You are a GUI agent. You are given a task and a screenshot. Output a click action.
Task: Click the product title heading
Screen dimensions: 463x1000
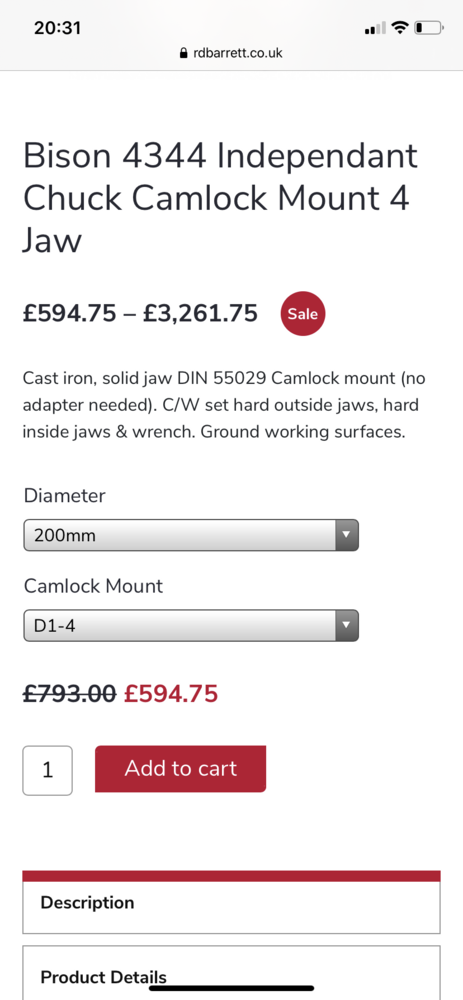[x=221, y=198]
